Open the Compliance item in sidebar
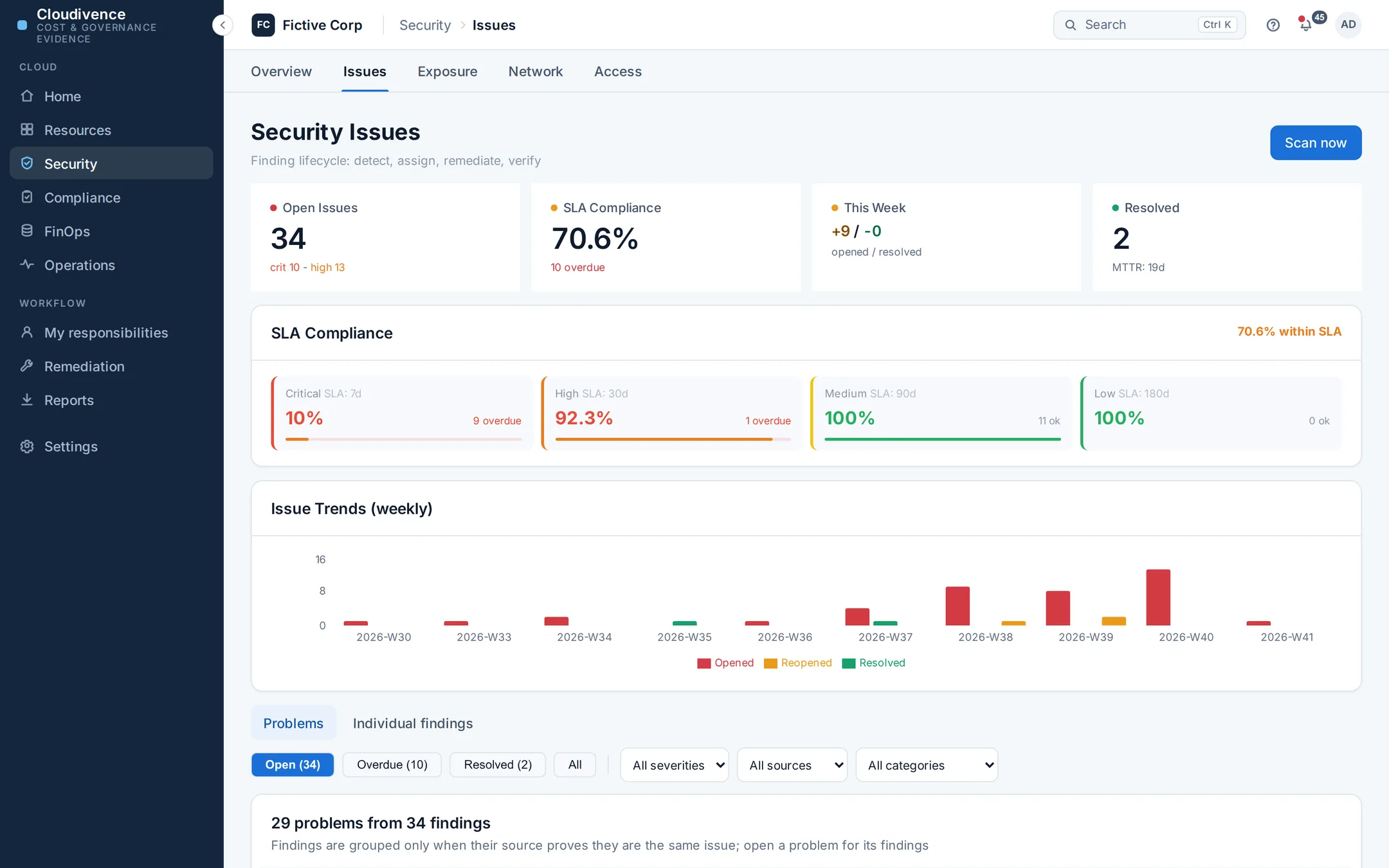The image size is (1389, 868). click(x=111, y=197)
